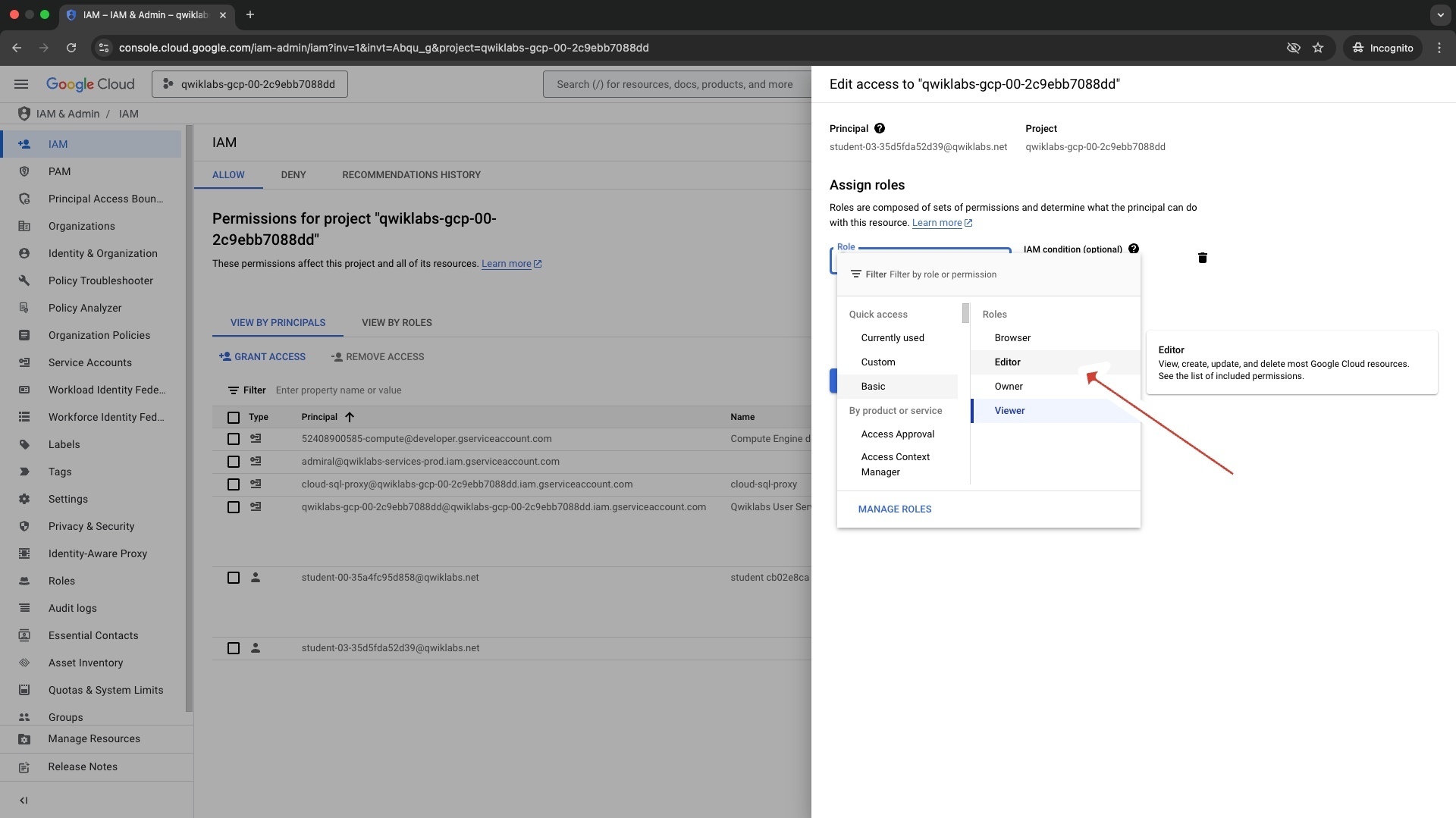Image resolution: width=1456 pixels, height=818 pixels.
Task: Click the Principal help question mark icon
Action: 880,129
